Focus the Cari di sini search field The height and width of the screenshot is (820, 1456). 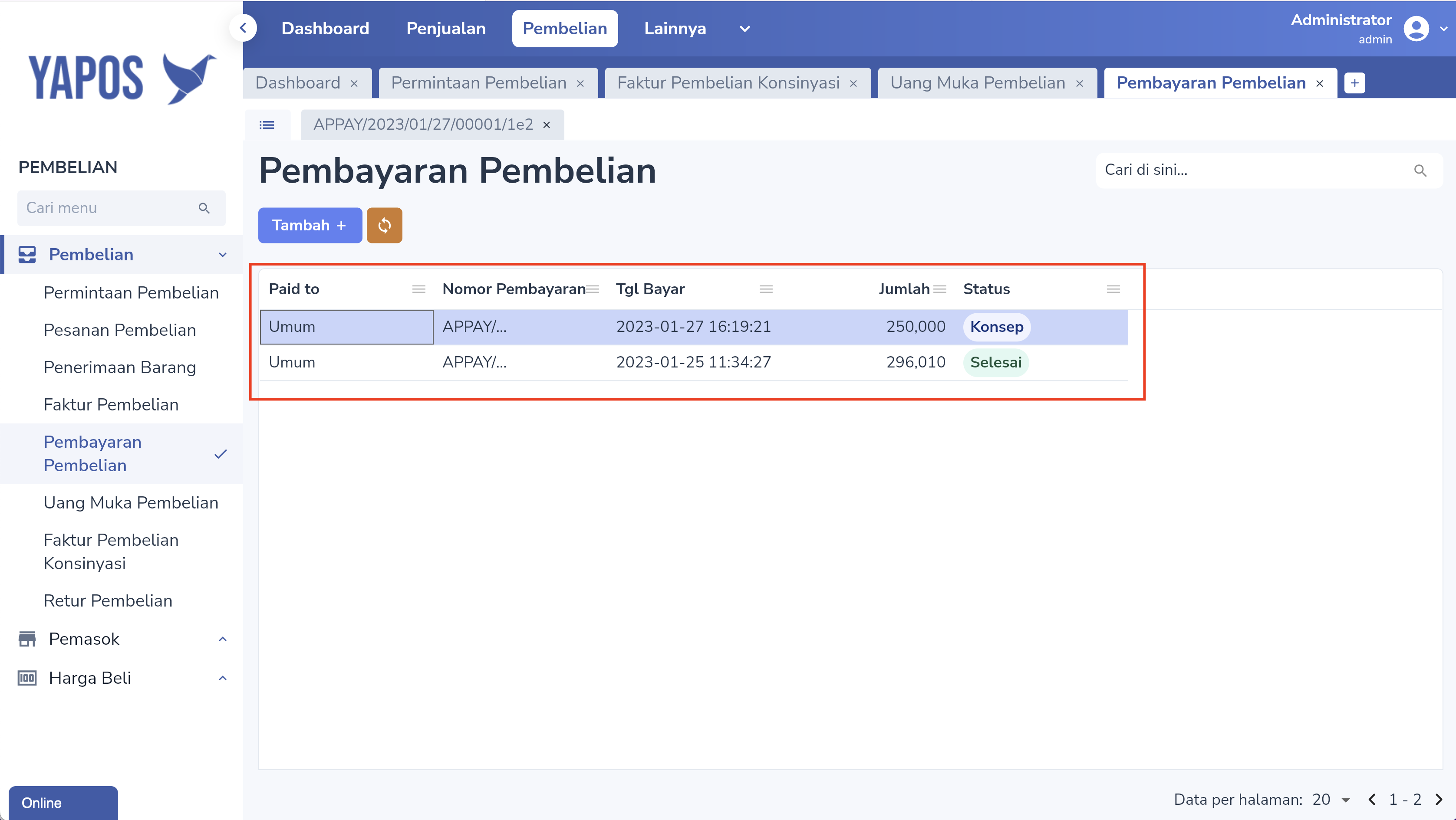[x=1269, y=171]
